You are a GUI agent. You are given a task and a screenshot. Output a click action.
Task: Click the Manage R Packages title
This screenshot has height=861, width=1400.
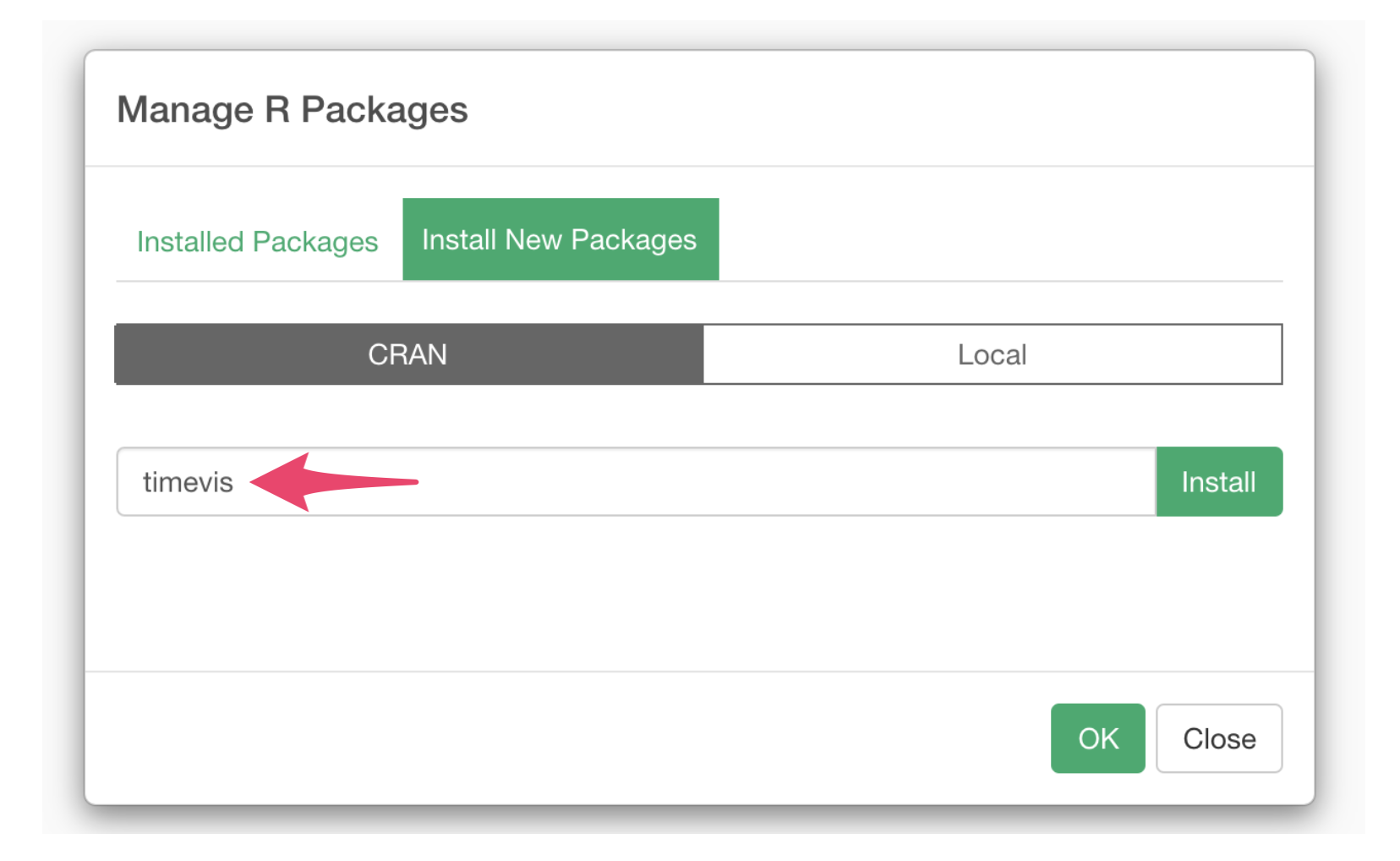(293, 109)
